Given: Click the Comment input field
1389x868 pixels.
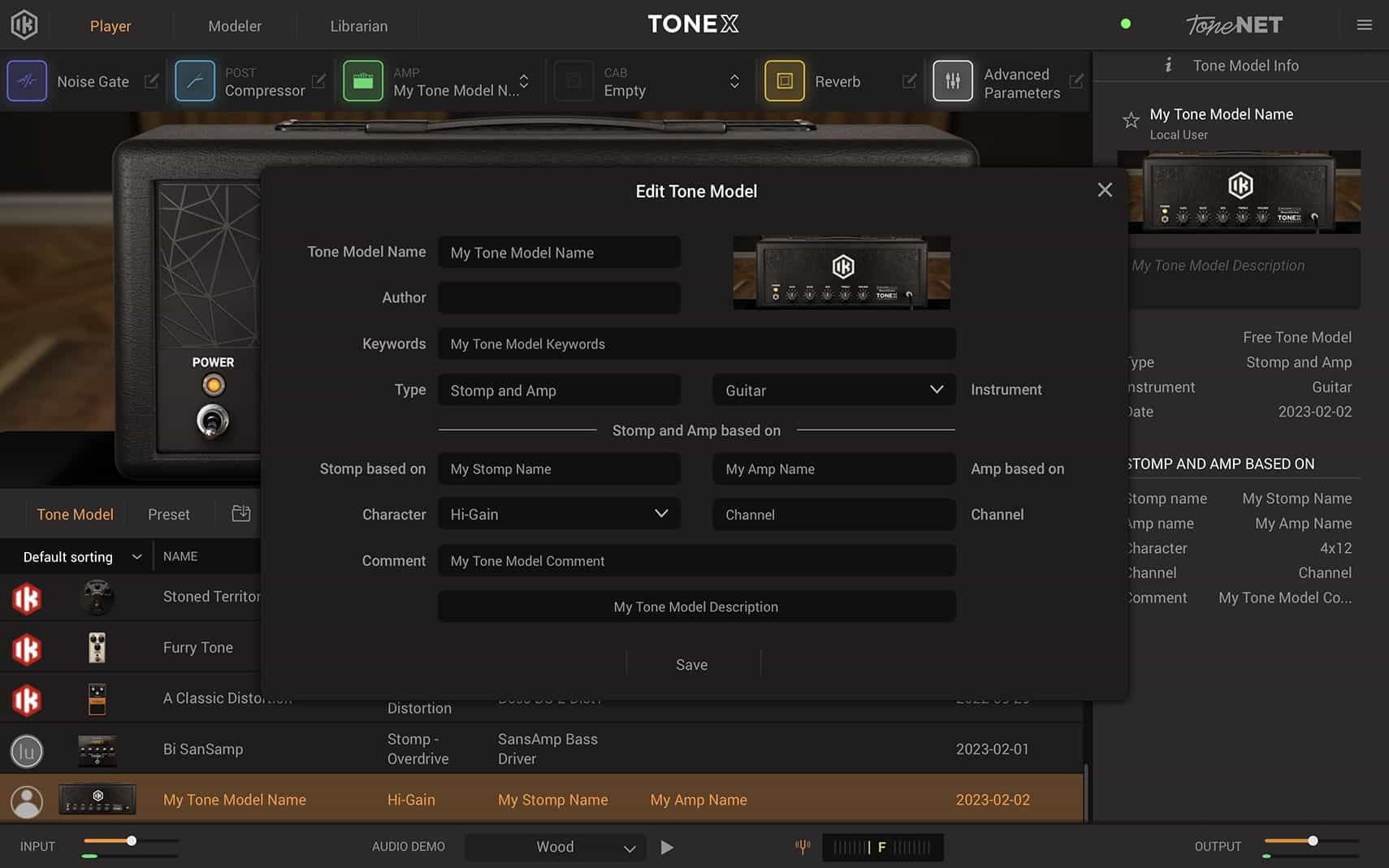Looking at the screenshot, I should point(697,560).
